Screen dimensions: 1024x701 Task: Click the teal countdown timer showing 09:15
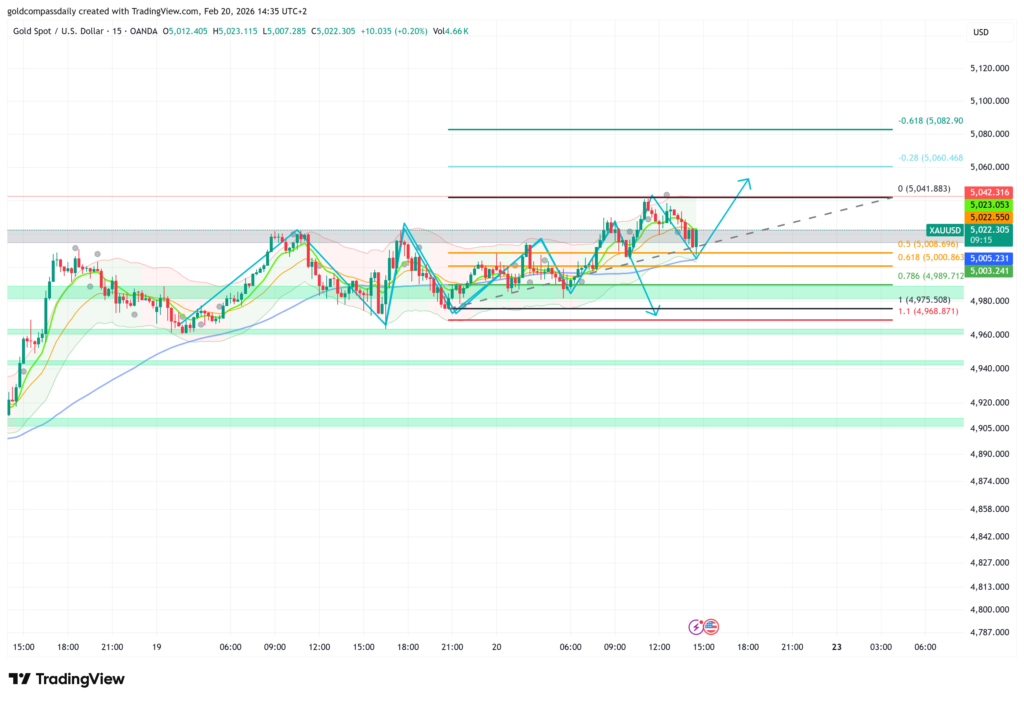tap(981, 240)
